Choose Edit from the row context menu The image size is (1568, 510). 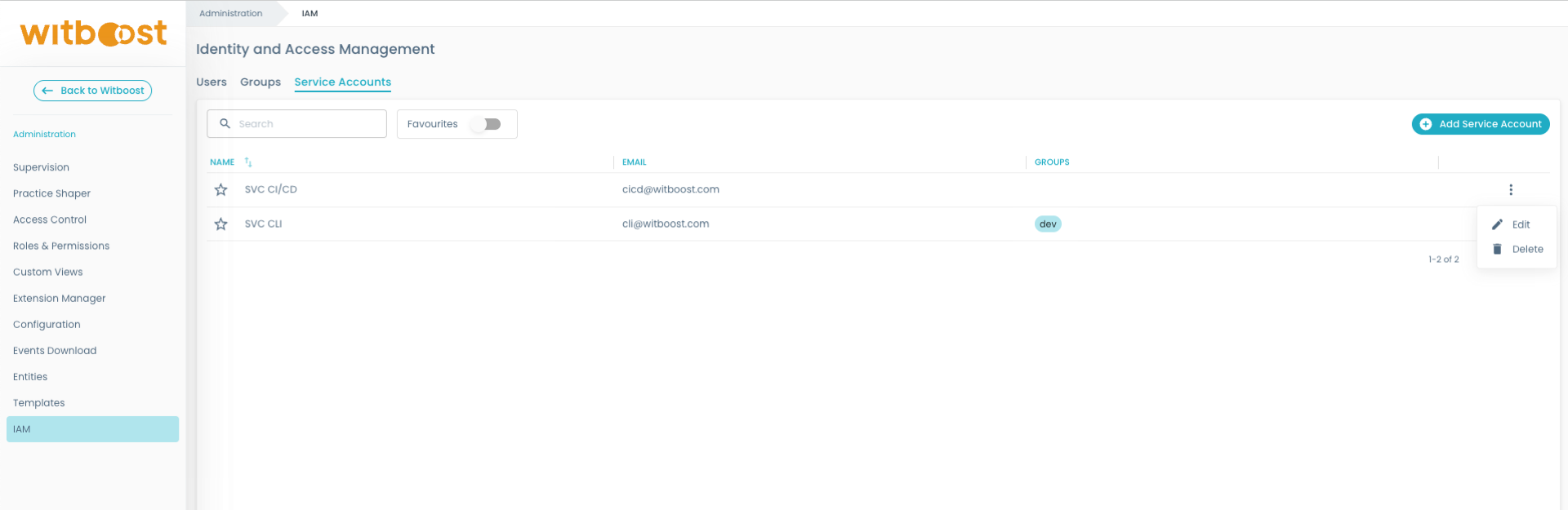click(x=1520, y=225)
